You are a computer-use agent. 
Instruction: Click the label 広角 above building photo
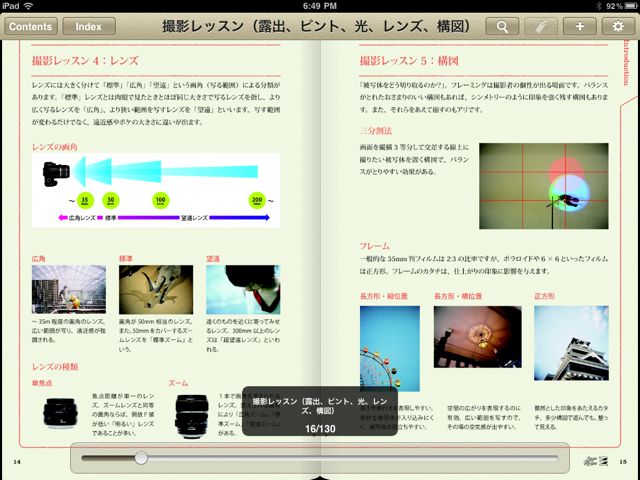pos(39,259)
